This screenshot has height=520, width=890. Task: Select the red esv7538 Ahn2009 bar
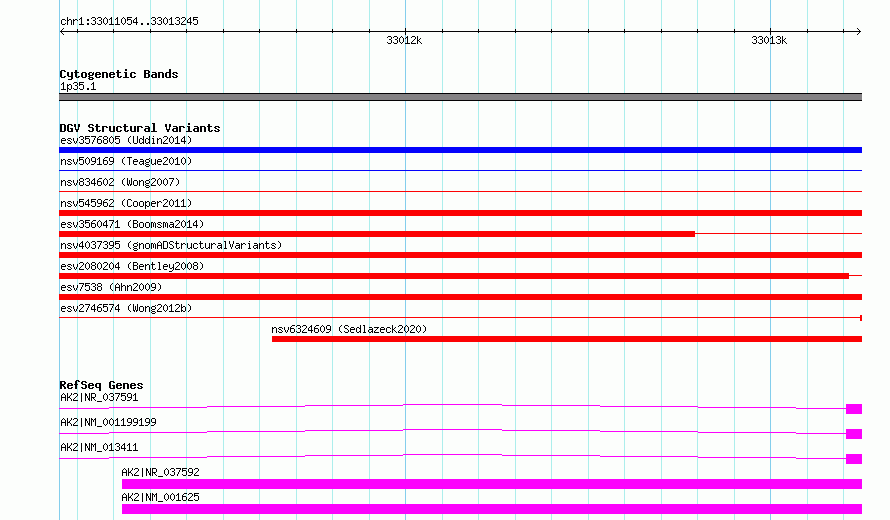[460, 297]
